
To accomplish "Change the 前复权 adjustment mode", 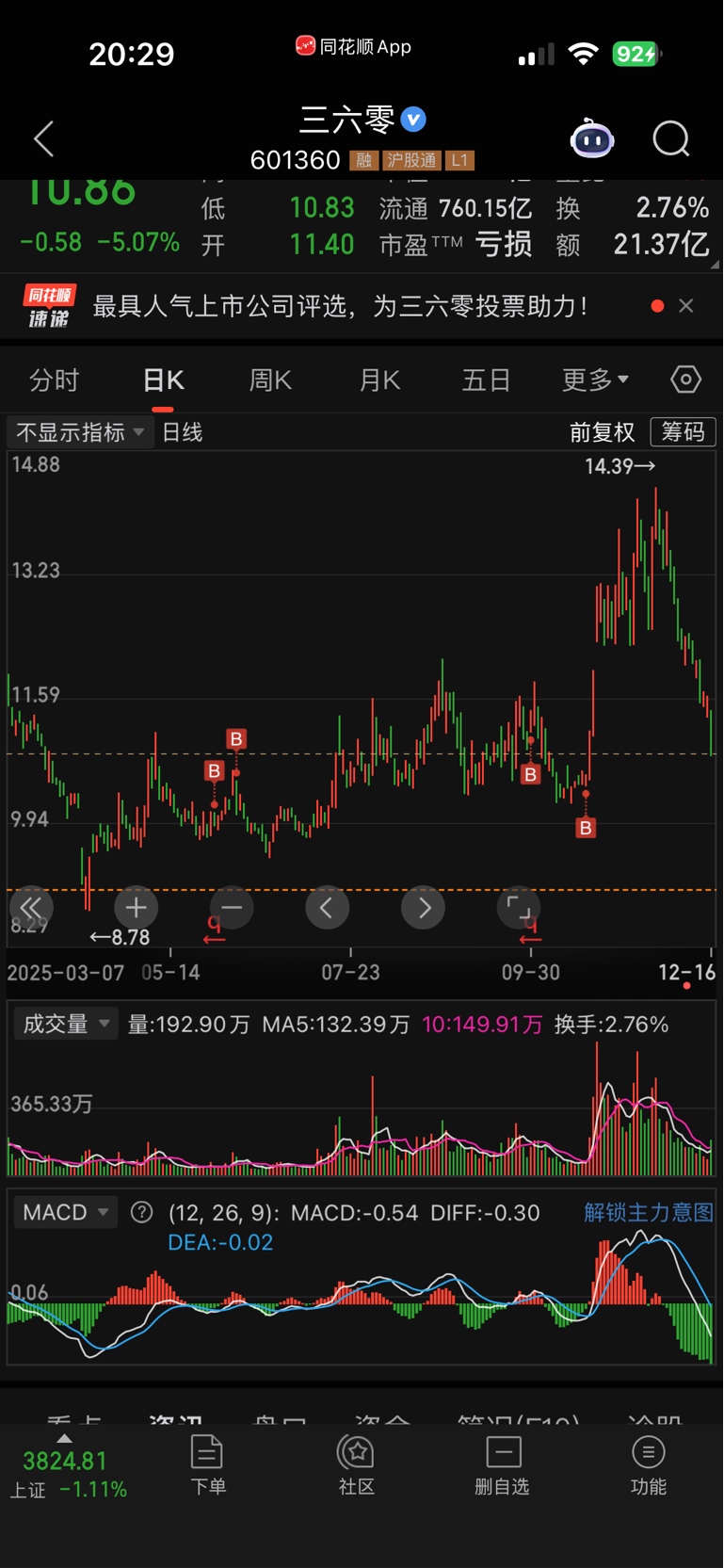I will click(603, 432).
